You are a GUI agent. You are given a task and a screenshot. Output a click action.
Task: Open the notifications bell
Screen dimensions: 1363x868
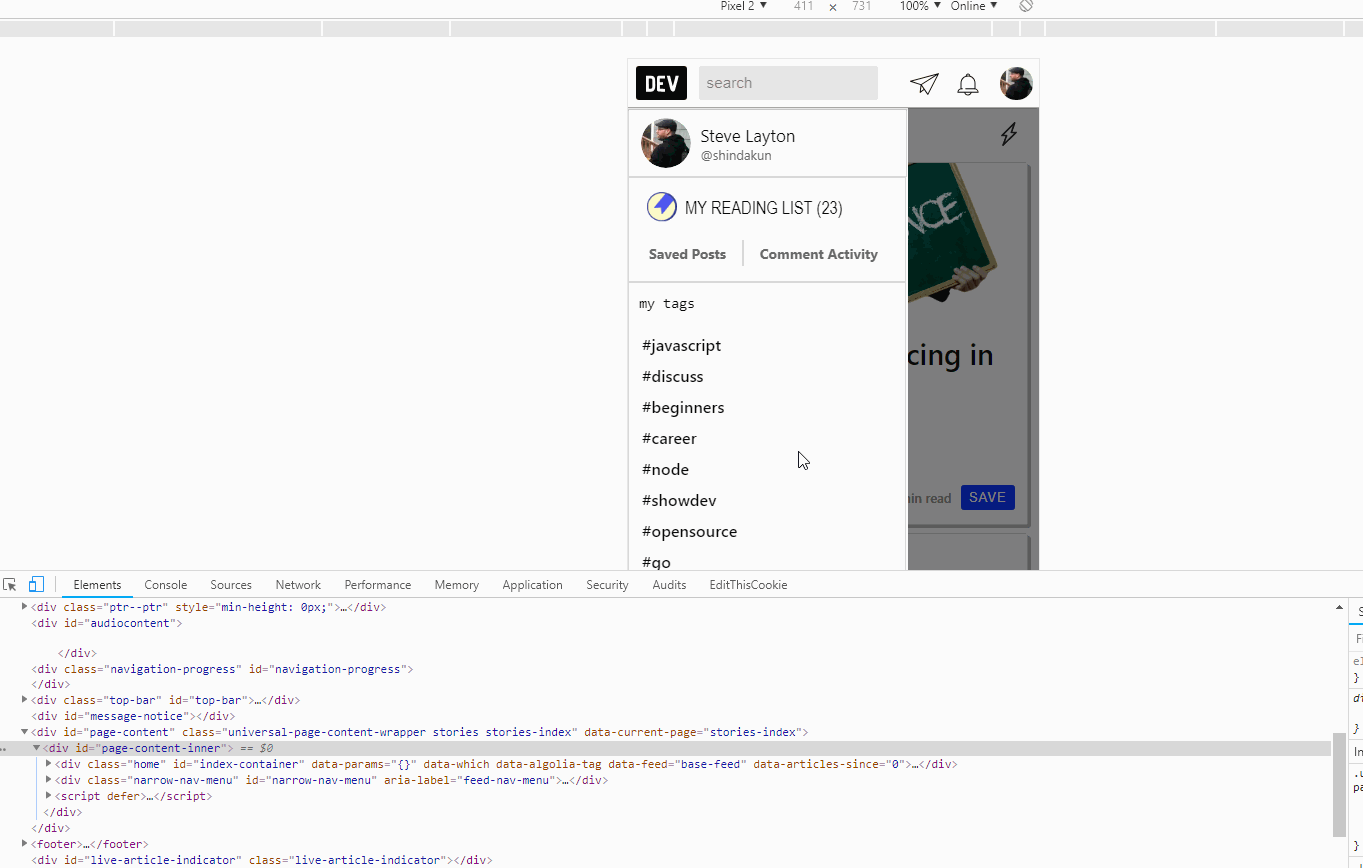coord(967,84)
